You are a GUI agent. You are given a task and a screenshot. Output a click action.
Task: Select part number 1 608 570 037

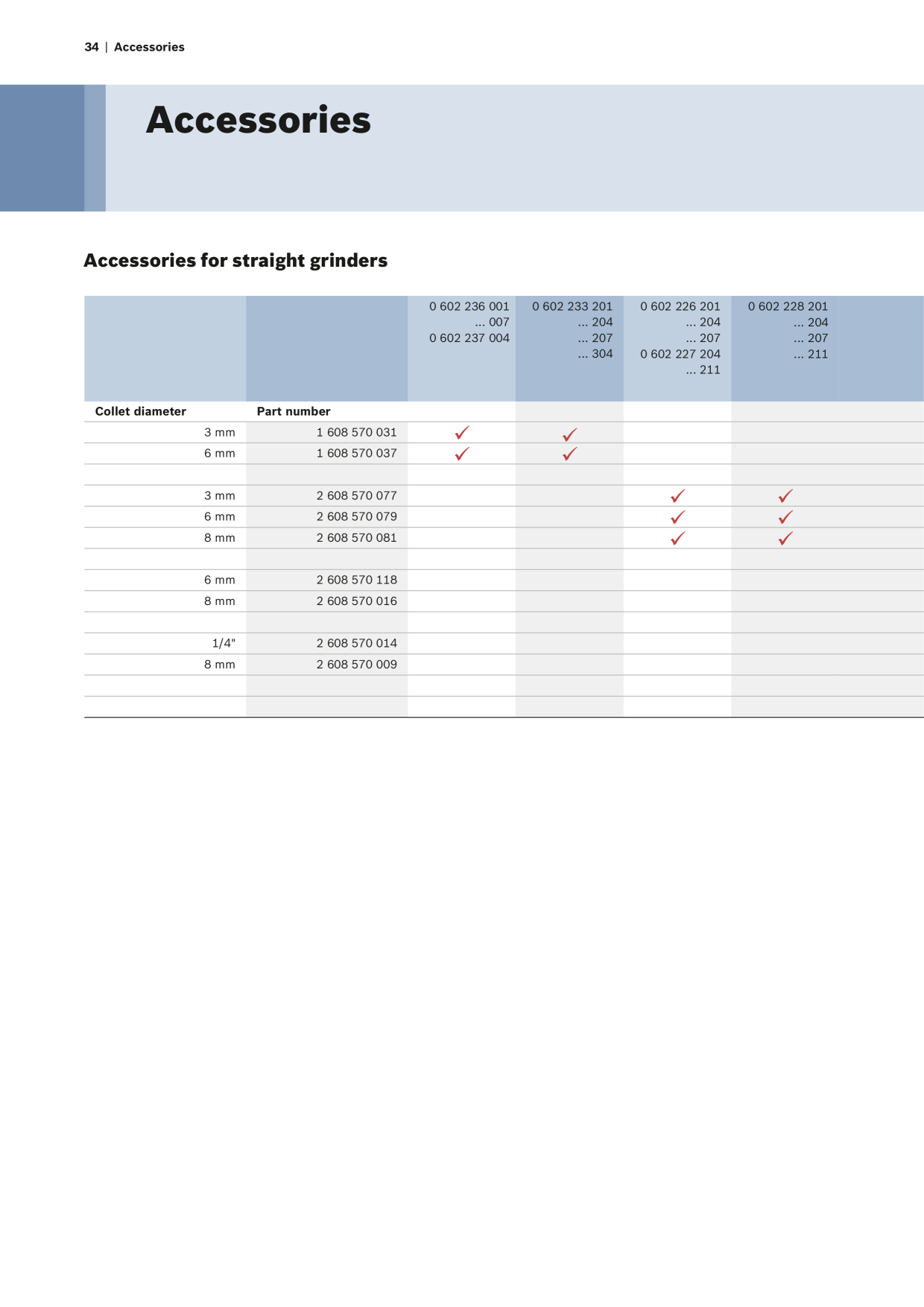click(356, 453)
